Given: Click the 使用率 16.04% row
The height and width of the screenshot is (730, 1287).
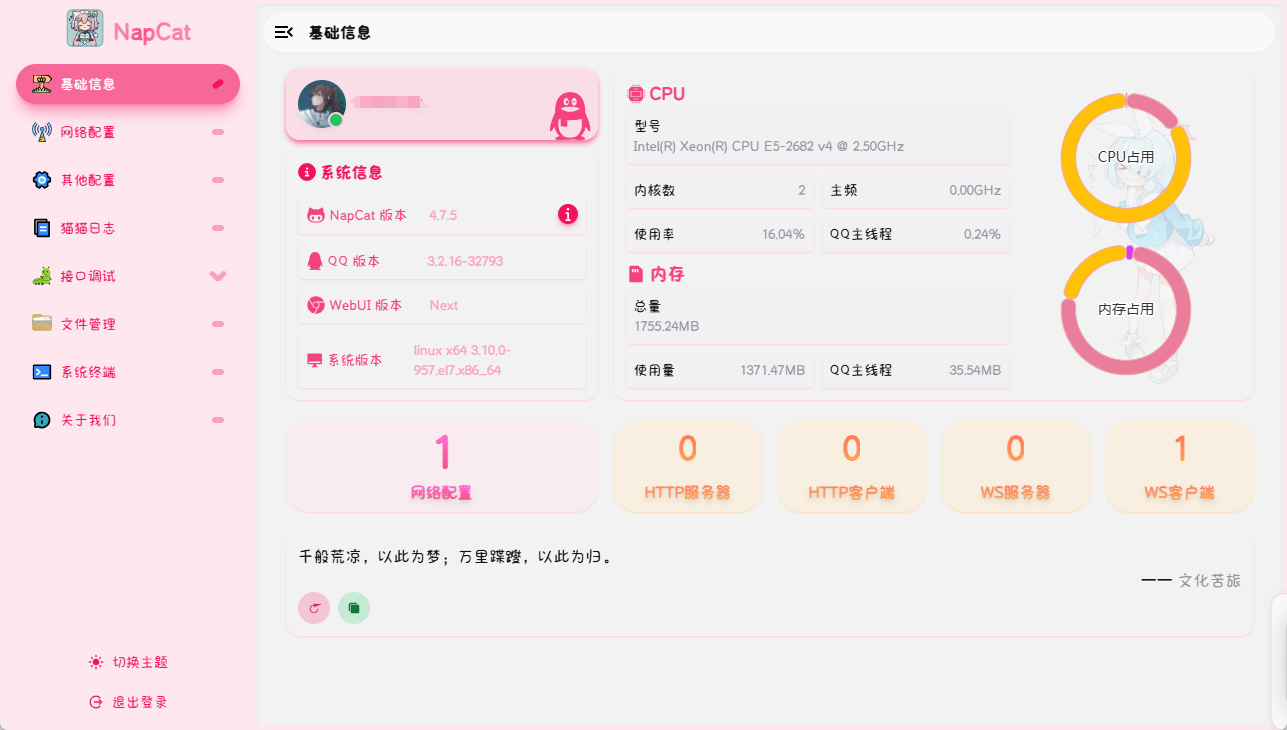Looking at the screenshot, I should (x=720, y=234).
